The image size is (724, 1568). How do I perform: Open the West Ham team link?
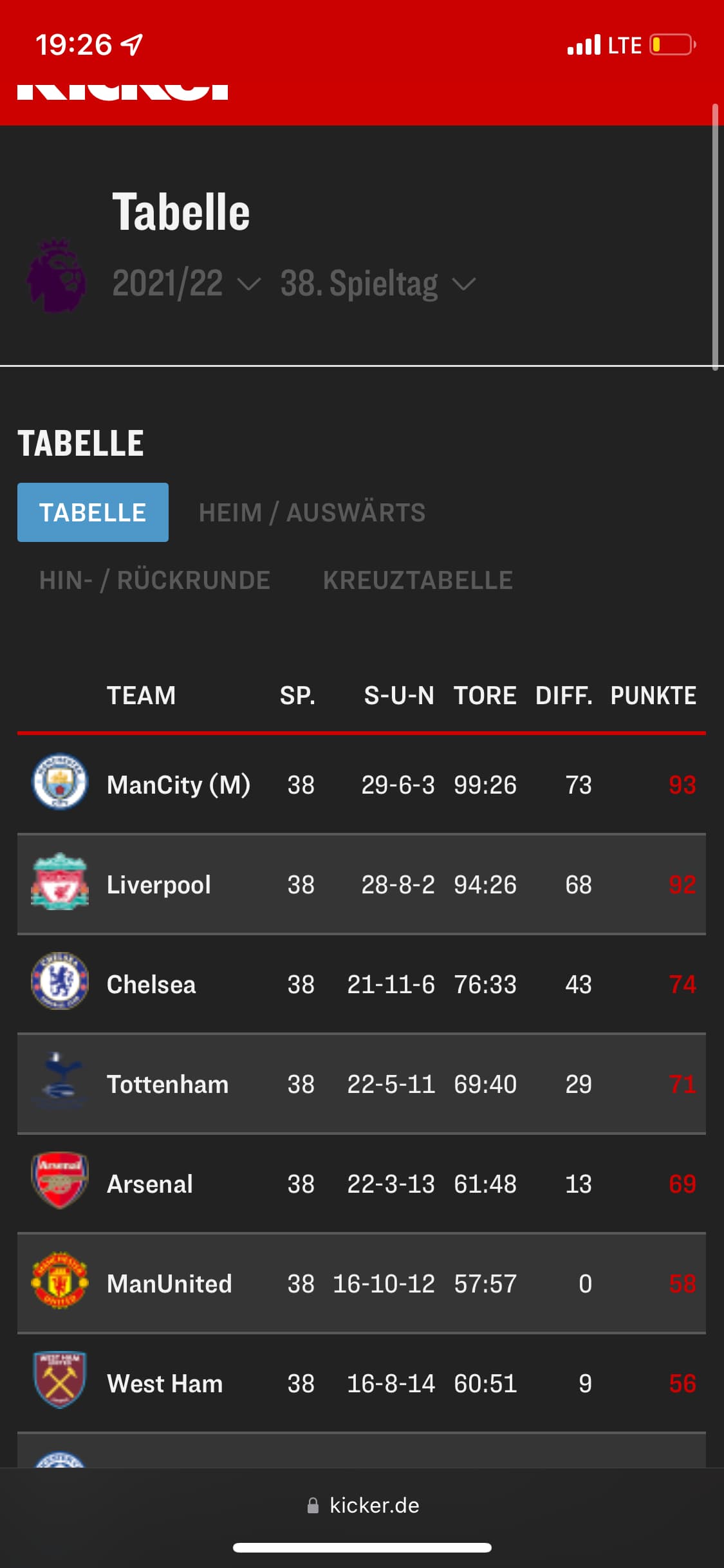click(165, 1383)
